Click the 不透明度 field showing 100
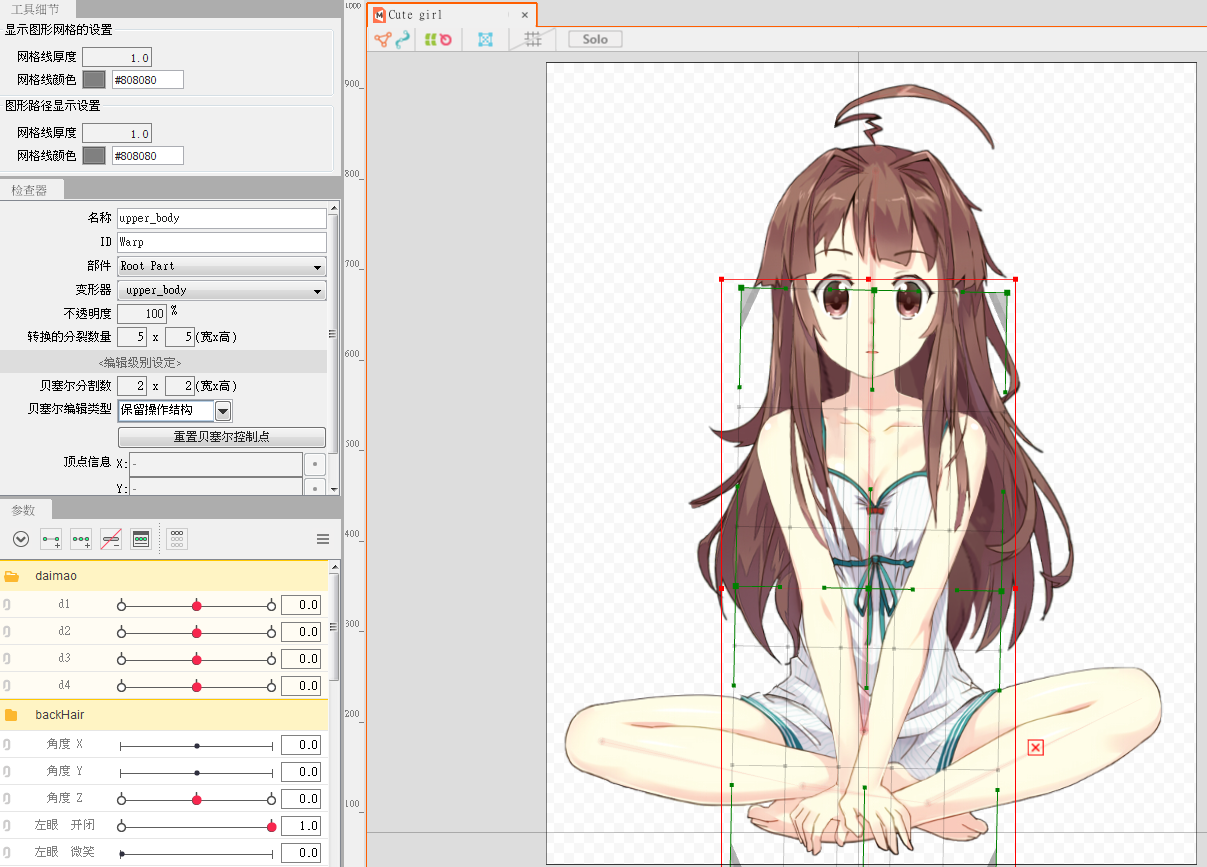1207x867 pixels. point(142,314)
